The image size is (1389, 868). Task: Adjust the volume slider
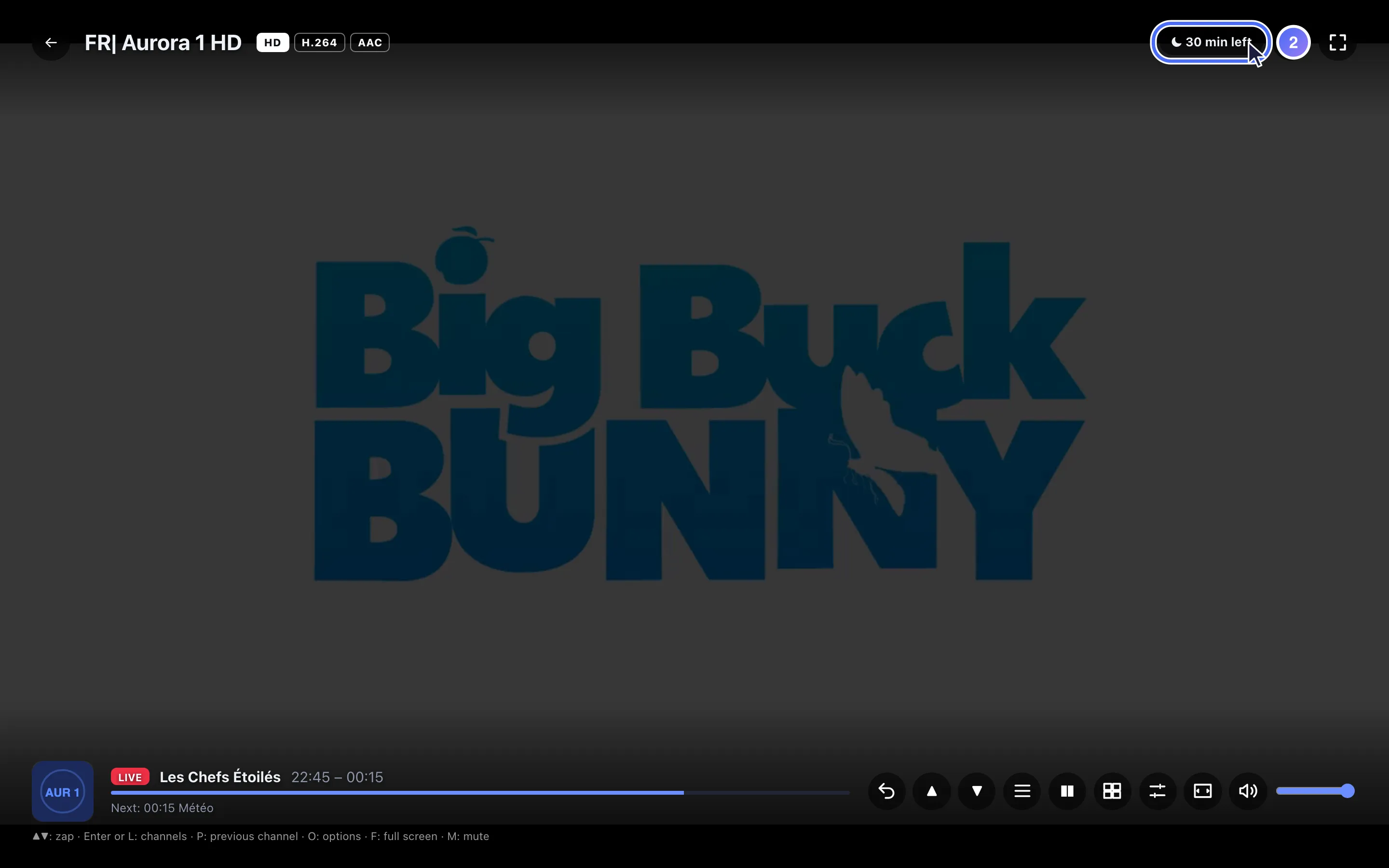coord(1315,791)
